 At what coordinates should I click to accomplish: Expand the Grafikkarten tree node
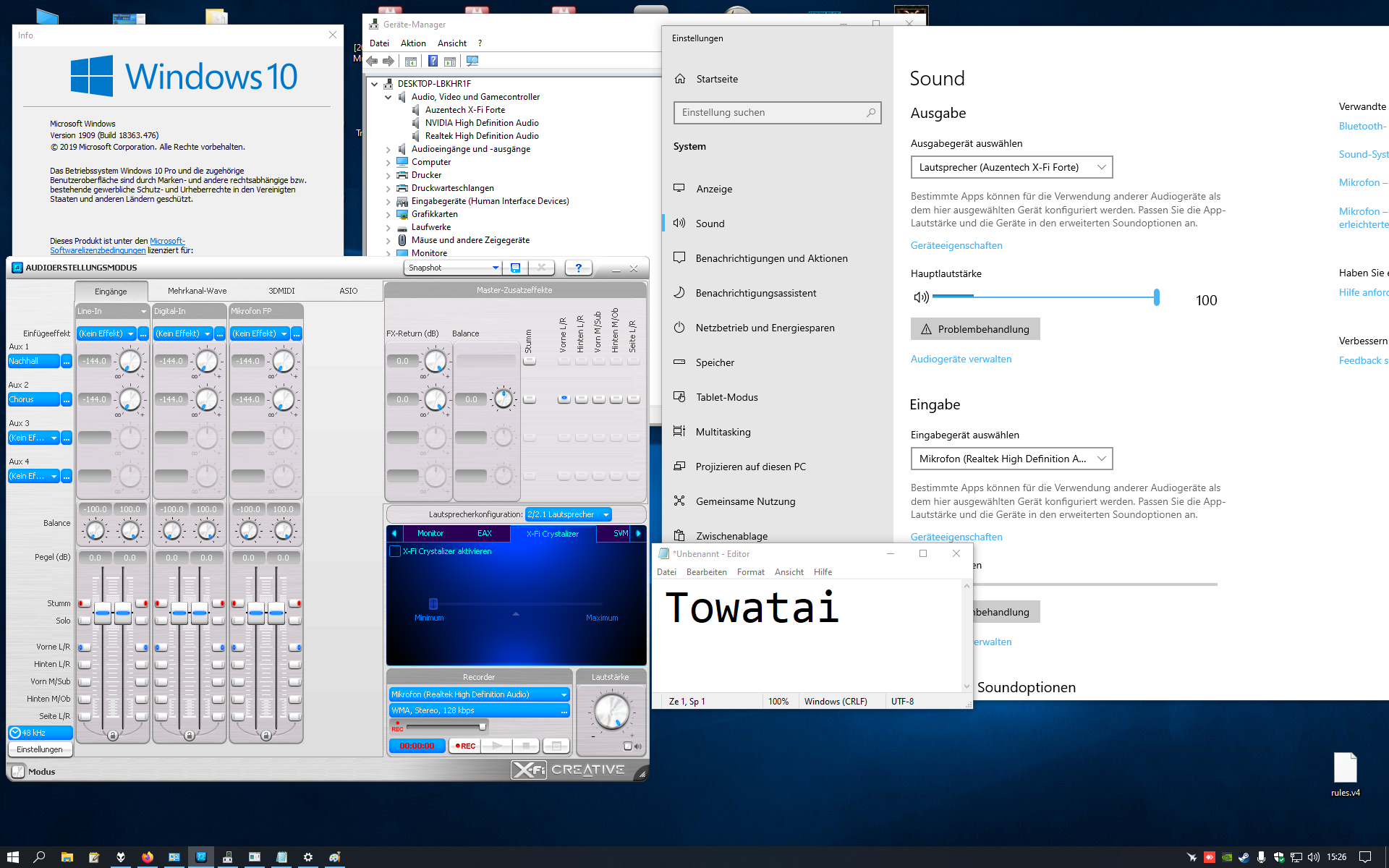click(388, 214)
